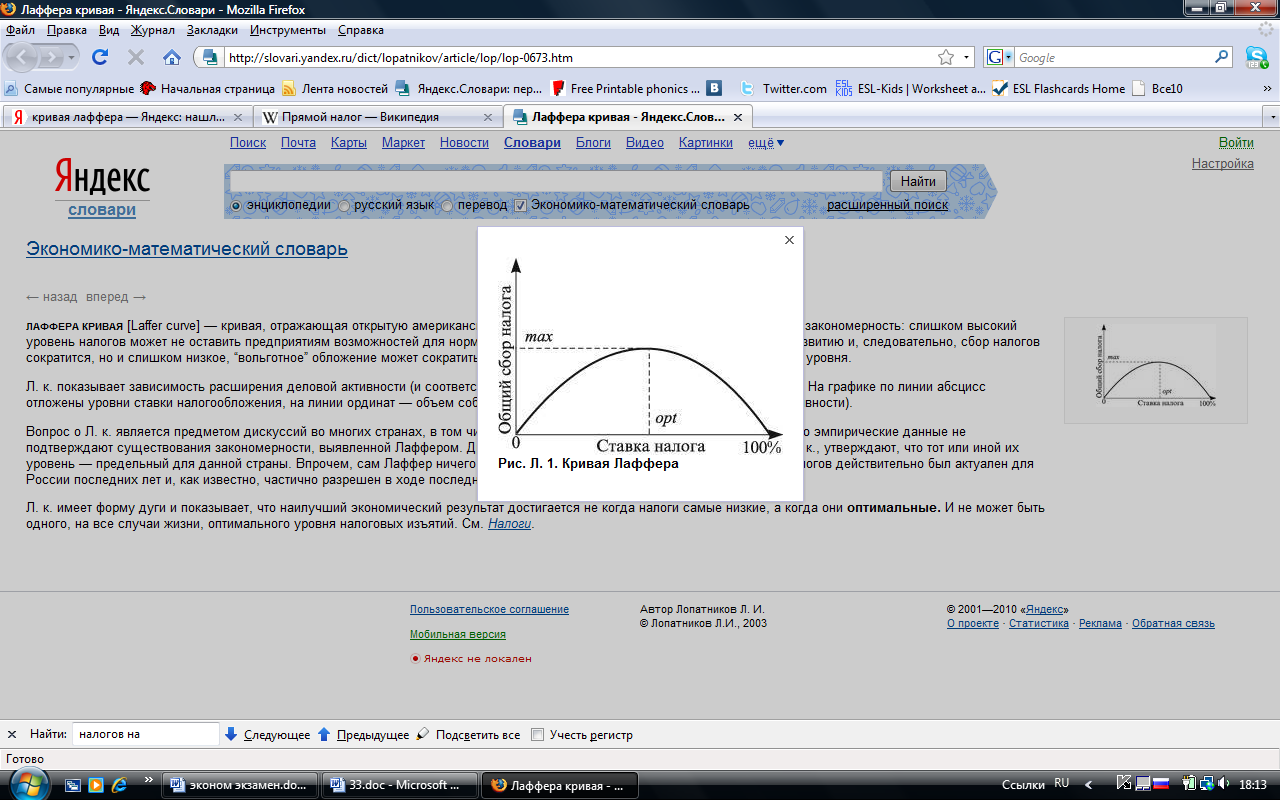Open the address bar history dropdown arrow
Screen dimensions: 1280x800
pos(967,57)
